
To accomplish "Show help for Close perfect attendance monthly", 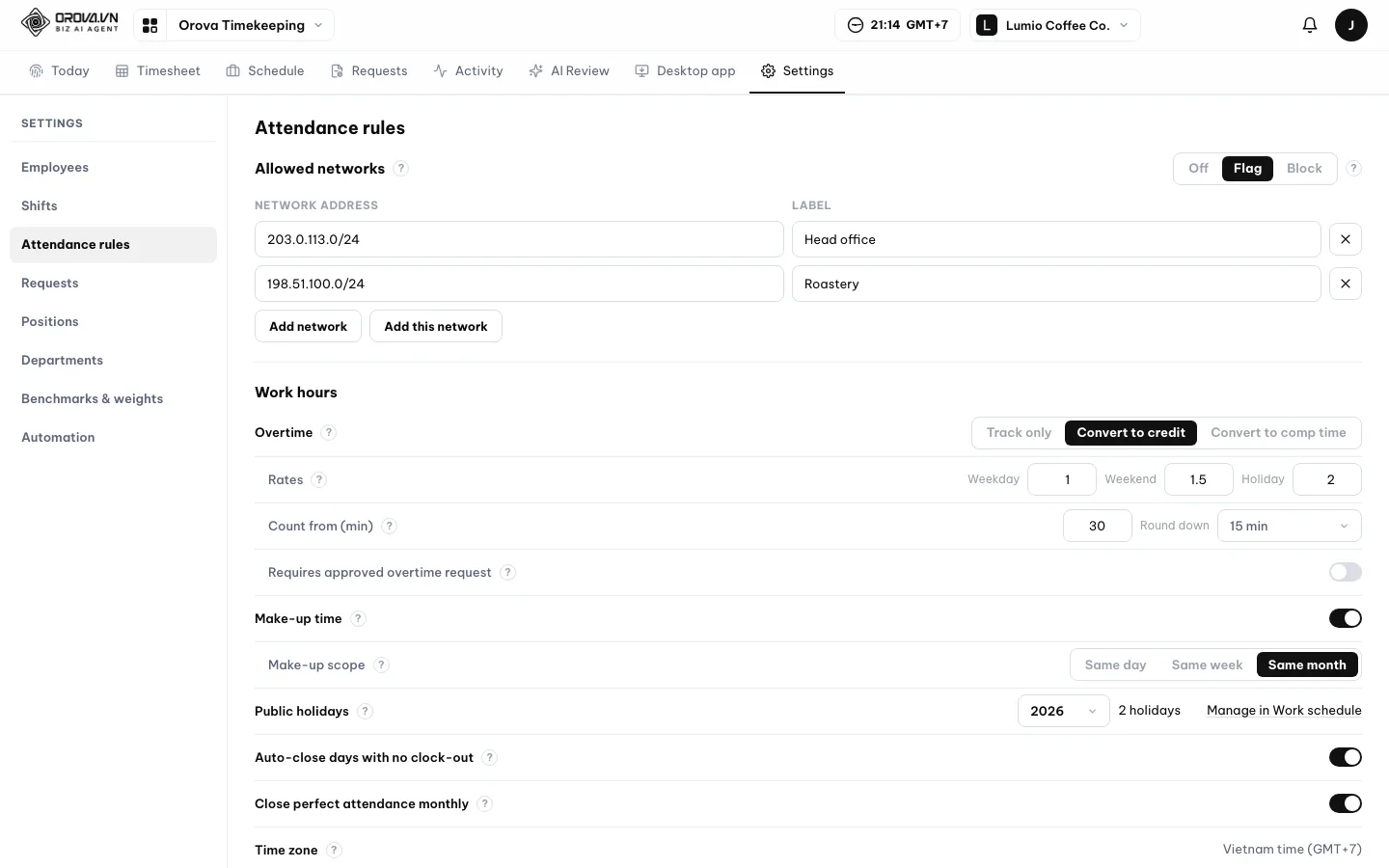I will (484, 803).
